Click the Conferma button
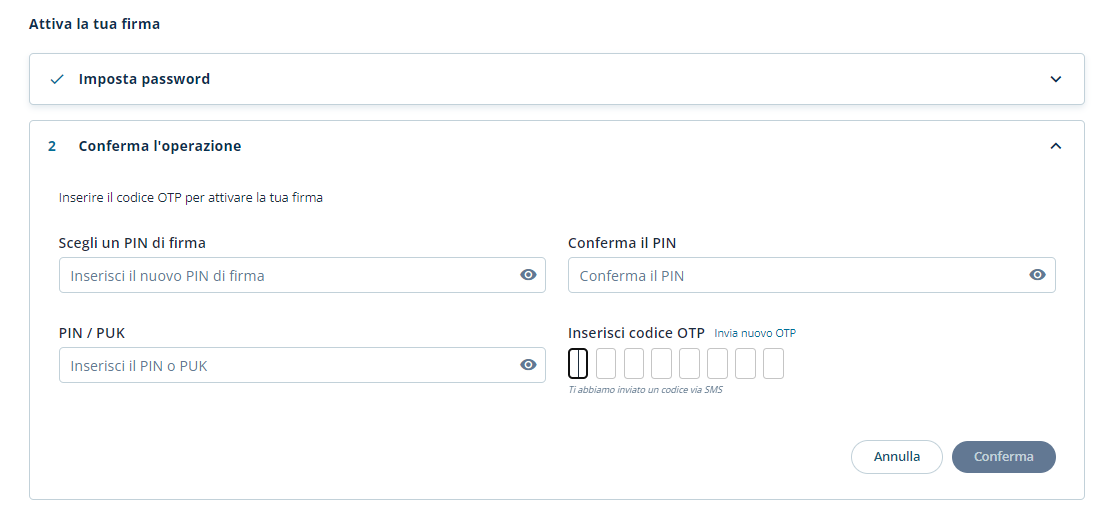The width and height of the screenshot is (1113, 519). pos(1003,456)
